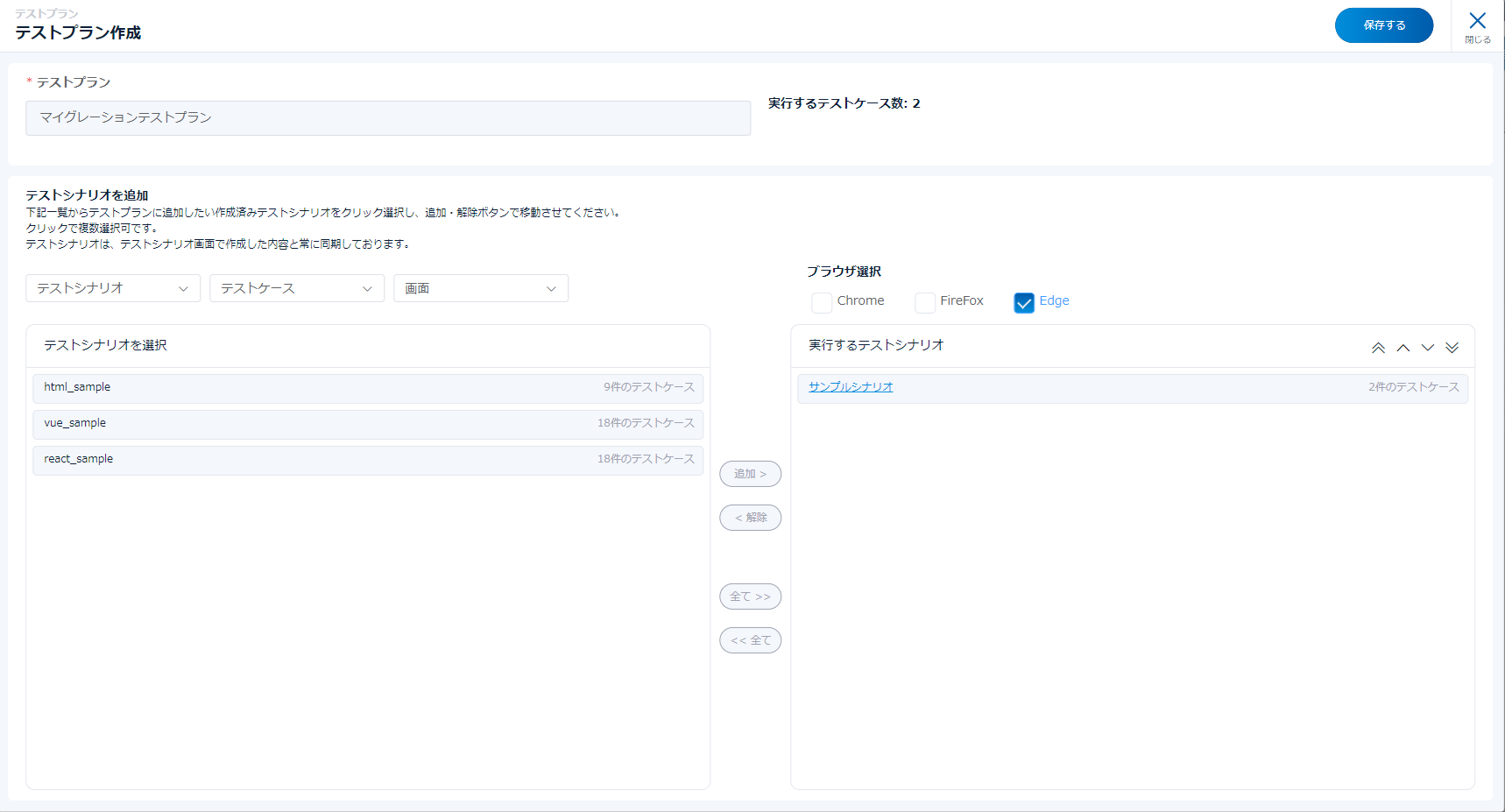Click the 9件のテストケース count text
The image size is (1505, 812).
(649, 387)
